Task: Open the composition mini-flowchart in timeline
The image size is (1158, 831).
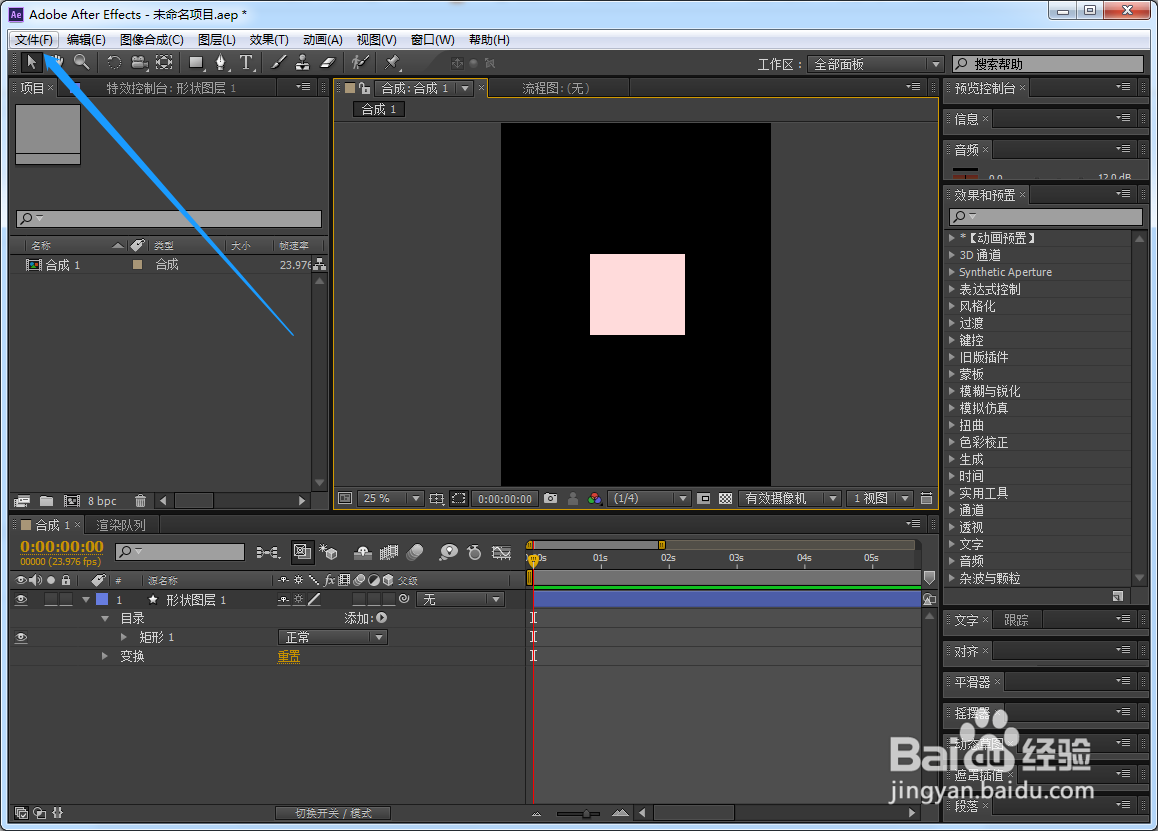Action: coord(268,553)
